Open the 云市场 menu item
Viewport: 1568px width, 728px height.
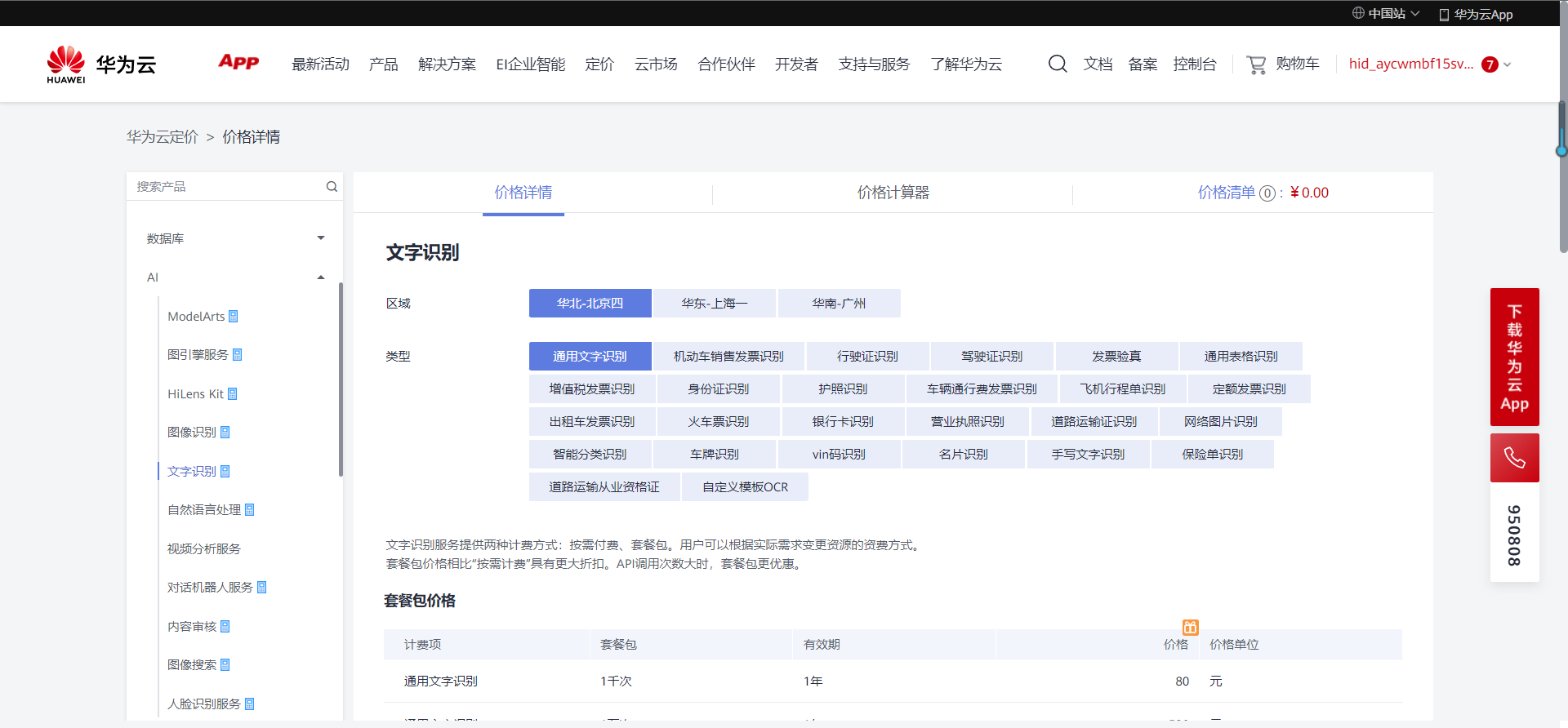[x=656, y=64]
